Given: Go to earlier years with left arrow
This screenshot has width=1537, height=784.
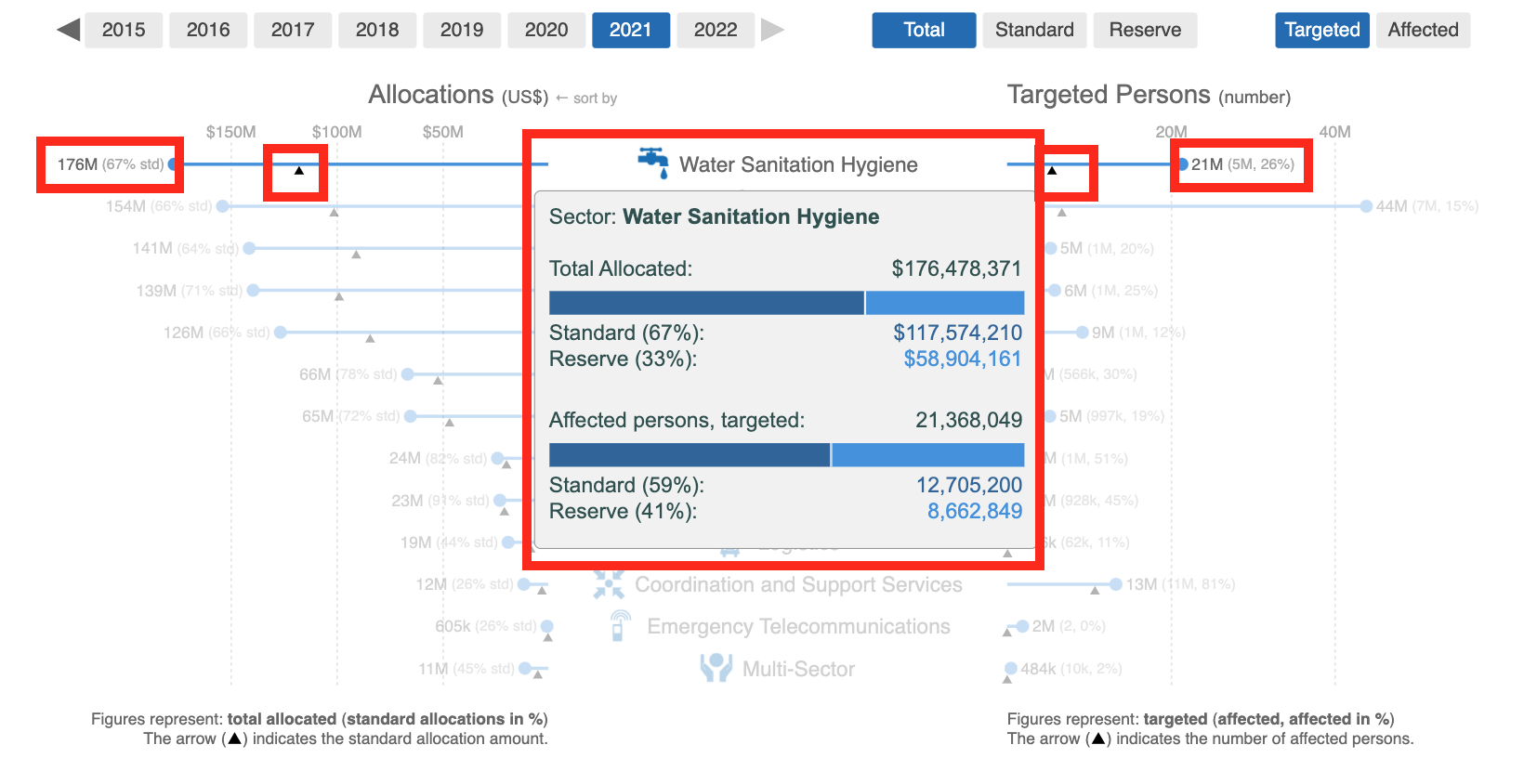Looking at the screenshot, I should (x=69, y=30).
